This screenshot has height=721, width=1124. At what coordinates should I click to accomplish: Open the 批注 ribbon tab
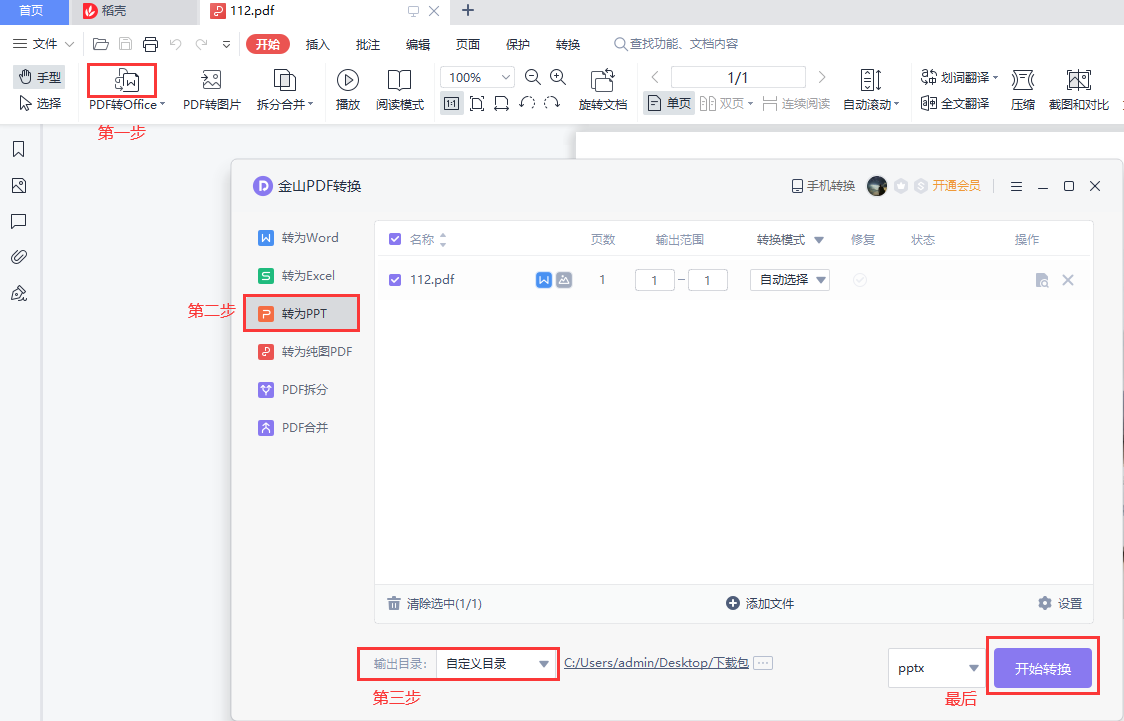(x=368, y=44)
